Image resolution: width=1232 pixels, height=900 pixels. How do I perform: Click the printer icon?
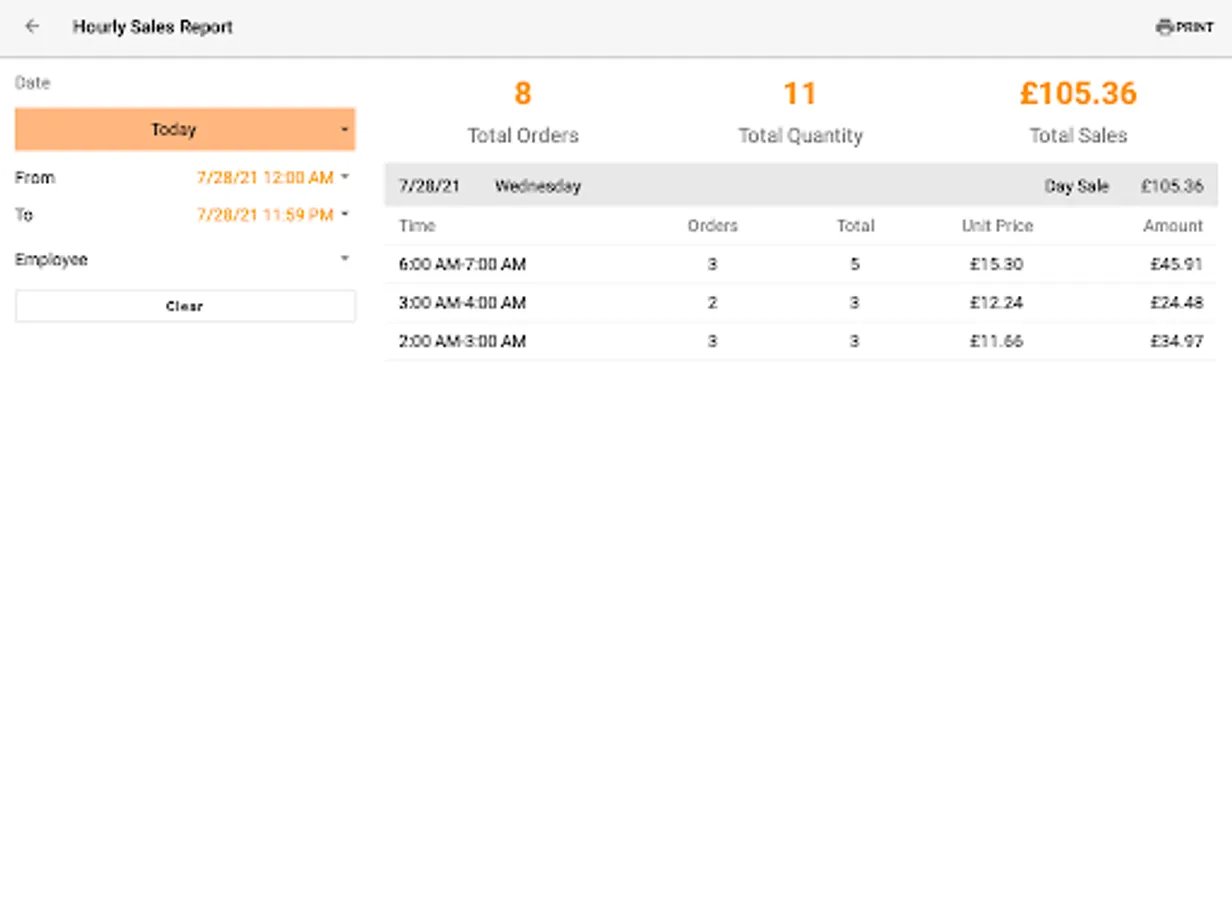point(1164,27)
